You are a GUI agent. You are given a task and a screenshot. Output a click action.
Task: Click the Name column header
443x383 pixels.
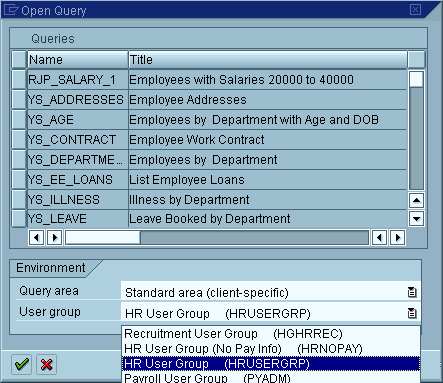78,60
